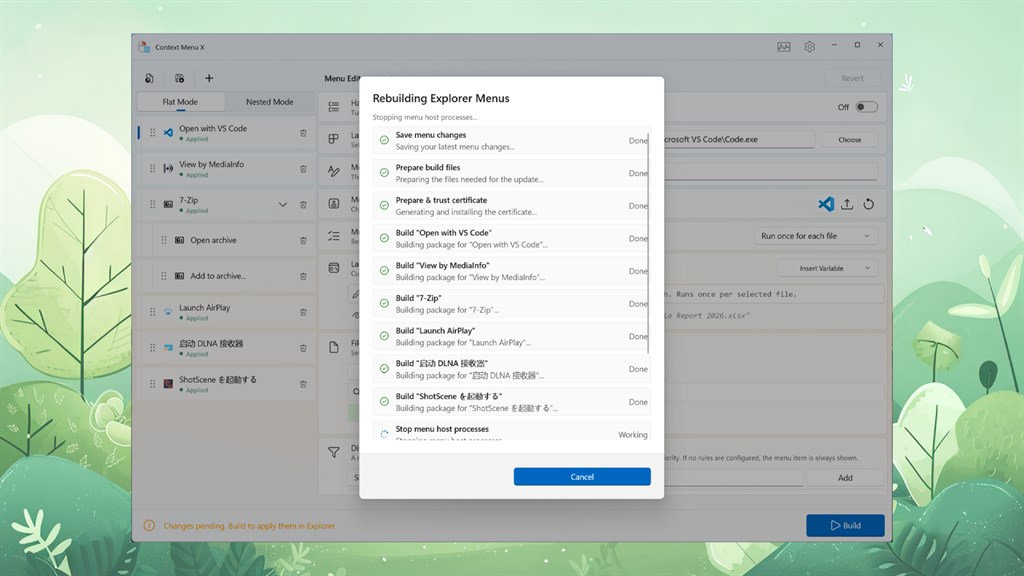Click 'Changes pending' status message
The image size is (1024, 576).
pyautogui.click(x=249, y=526)
